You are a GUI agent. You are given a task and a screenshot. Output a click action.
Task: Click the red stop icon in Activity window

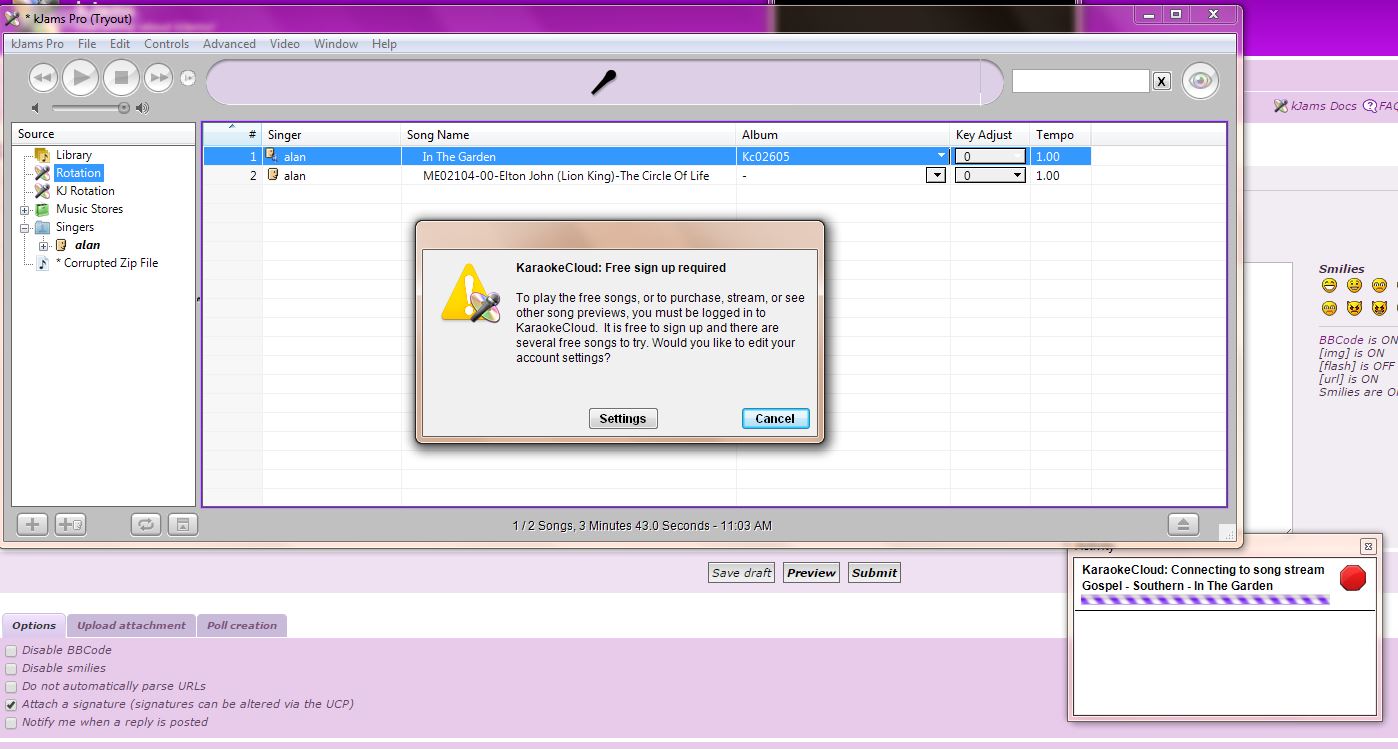tap(1352, 578)
